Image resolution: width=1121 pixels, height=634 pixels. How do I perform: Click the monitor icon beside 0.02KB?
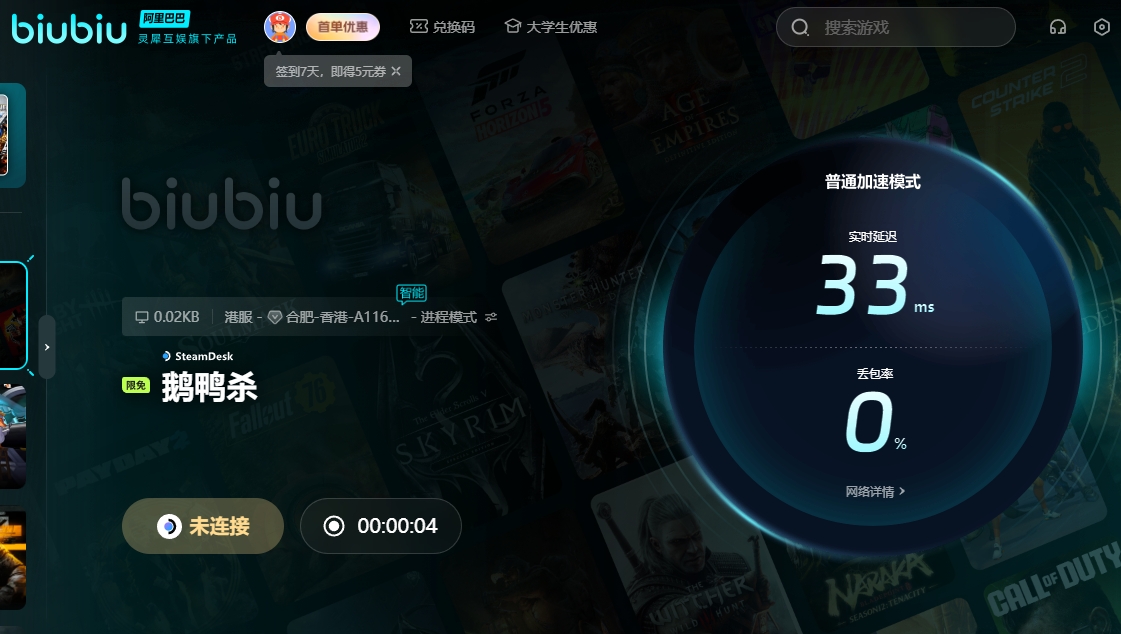(142, 317)
